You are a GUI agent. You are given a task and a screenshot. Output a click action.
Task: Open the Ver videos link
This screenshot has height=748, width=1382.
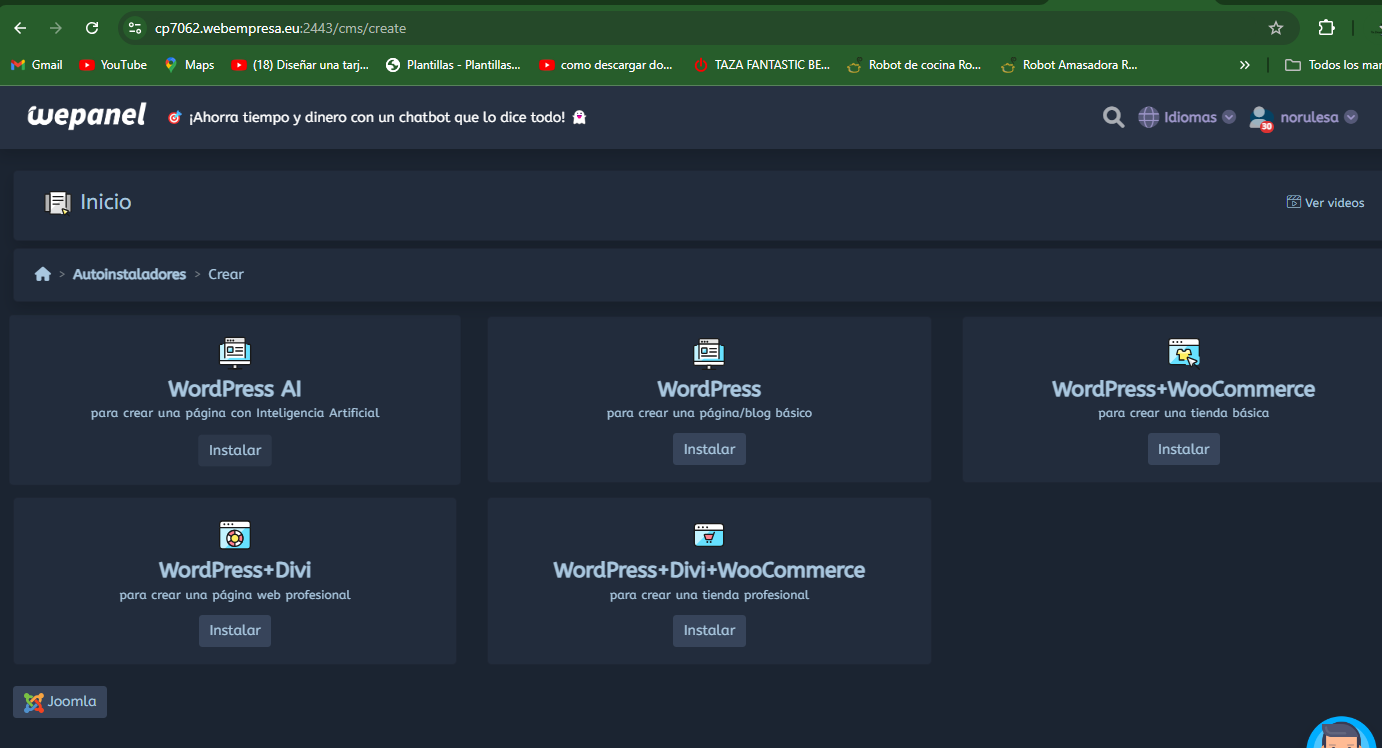1325,202
